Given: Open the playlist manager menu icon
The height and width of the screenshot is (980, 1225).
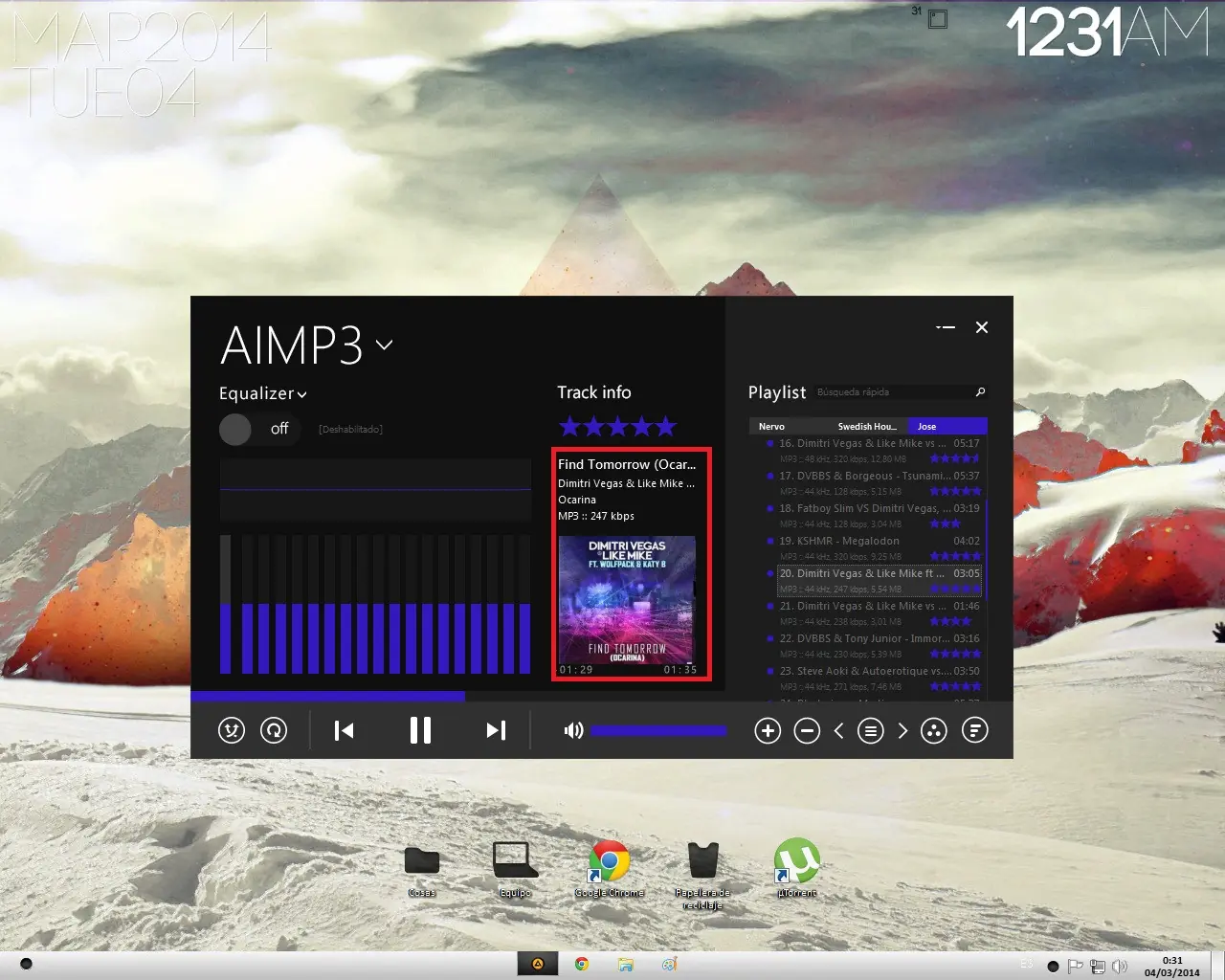Looking at the screenshot, I should click(870, 730).
